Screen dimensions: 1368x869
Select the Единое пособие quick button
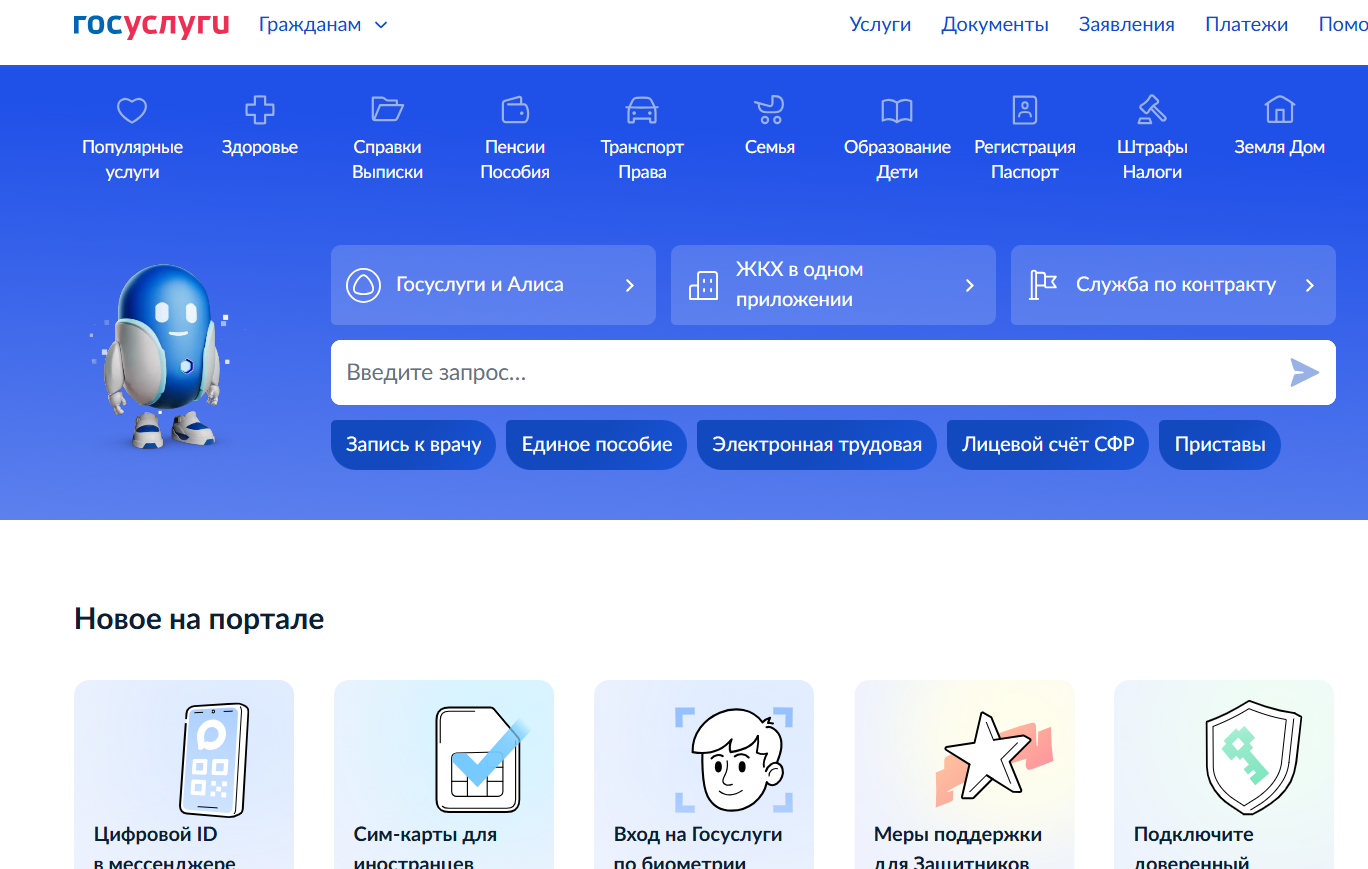tap(596, 445)
